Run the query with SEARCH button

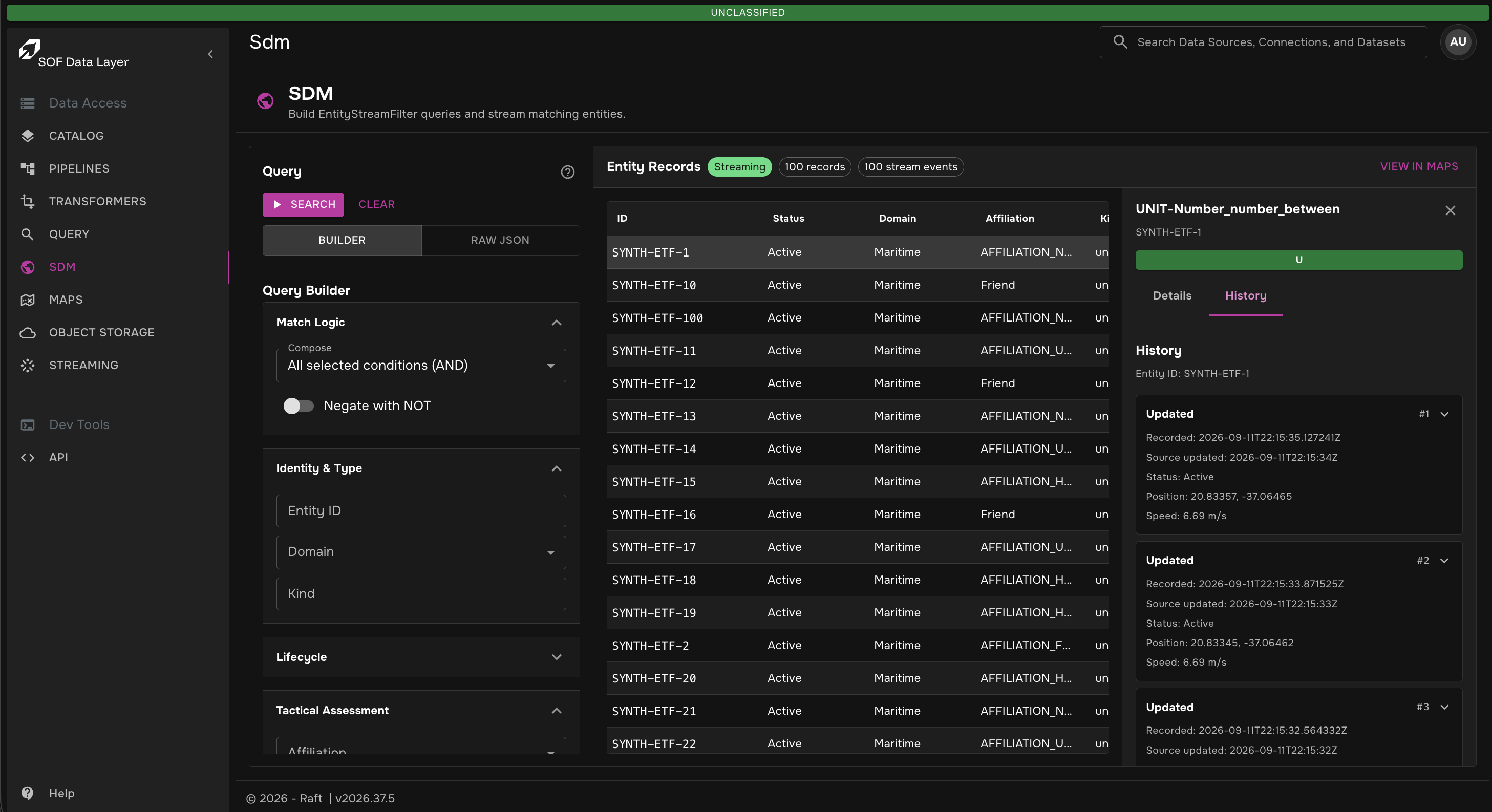point(303,204)
